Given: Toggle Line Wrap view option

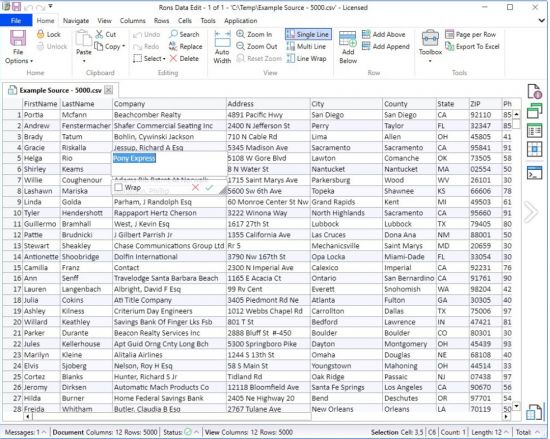Looking at the screenshot, I should (307, 58).
